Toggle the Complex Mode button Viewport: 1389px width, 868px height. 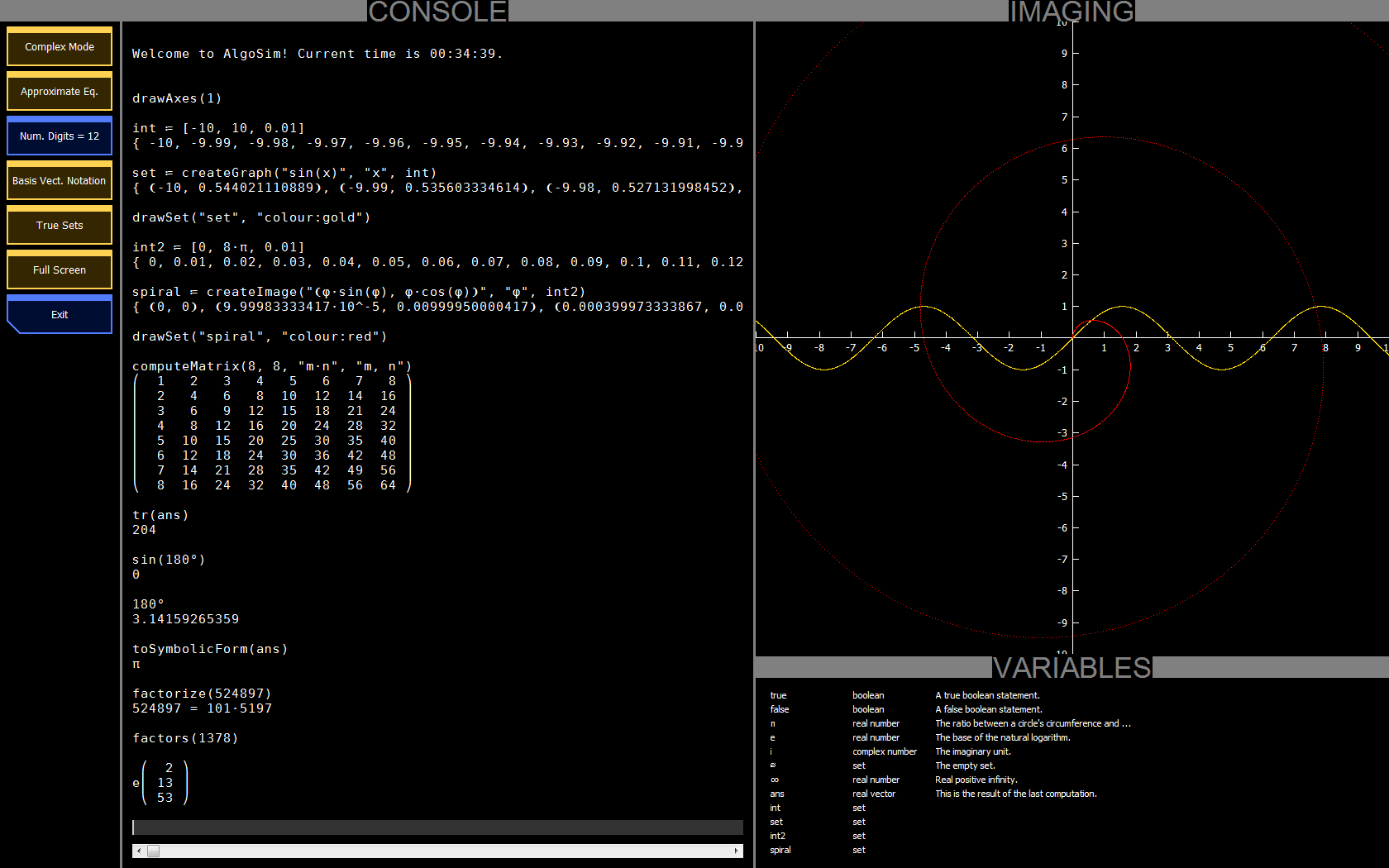click(x=60, y=47)
